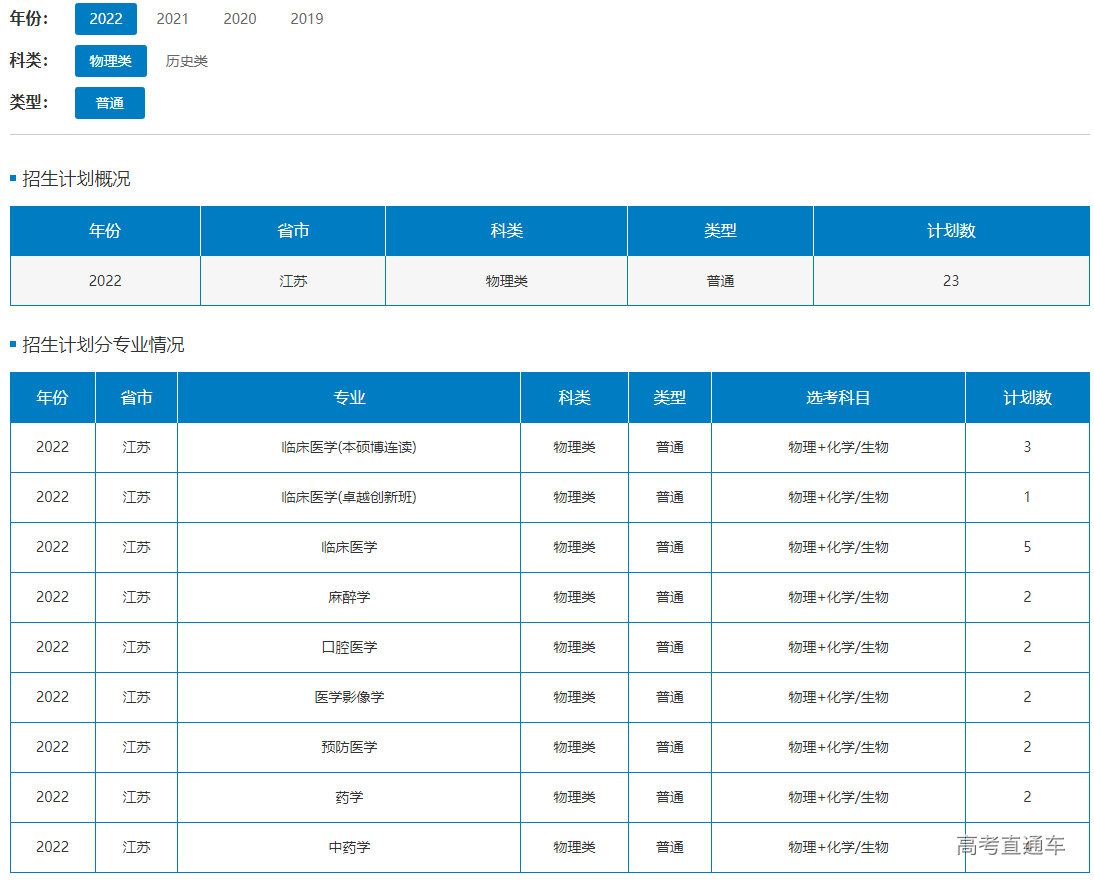Image resolution: width=1094 pixels, height=885 pixels.
Task: Click the 麻醉学 major cell
Action: 349,597
